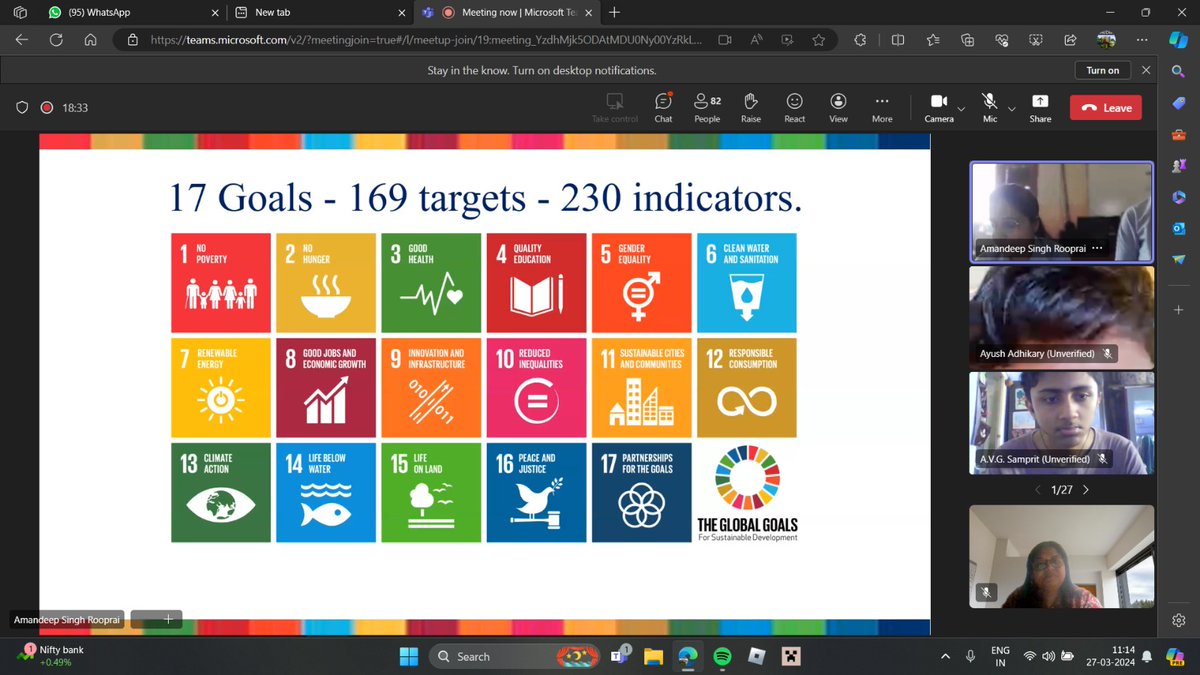This screenshot has height=675, width=1200.
Task: Open Copilot in Edge sidebar
Action: 1178,40
